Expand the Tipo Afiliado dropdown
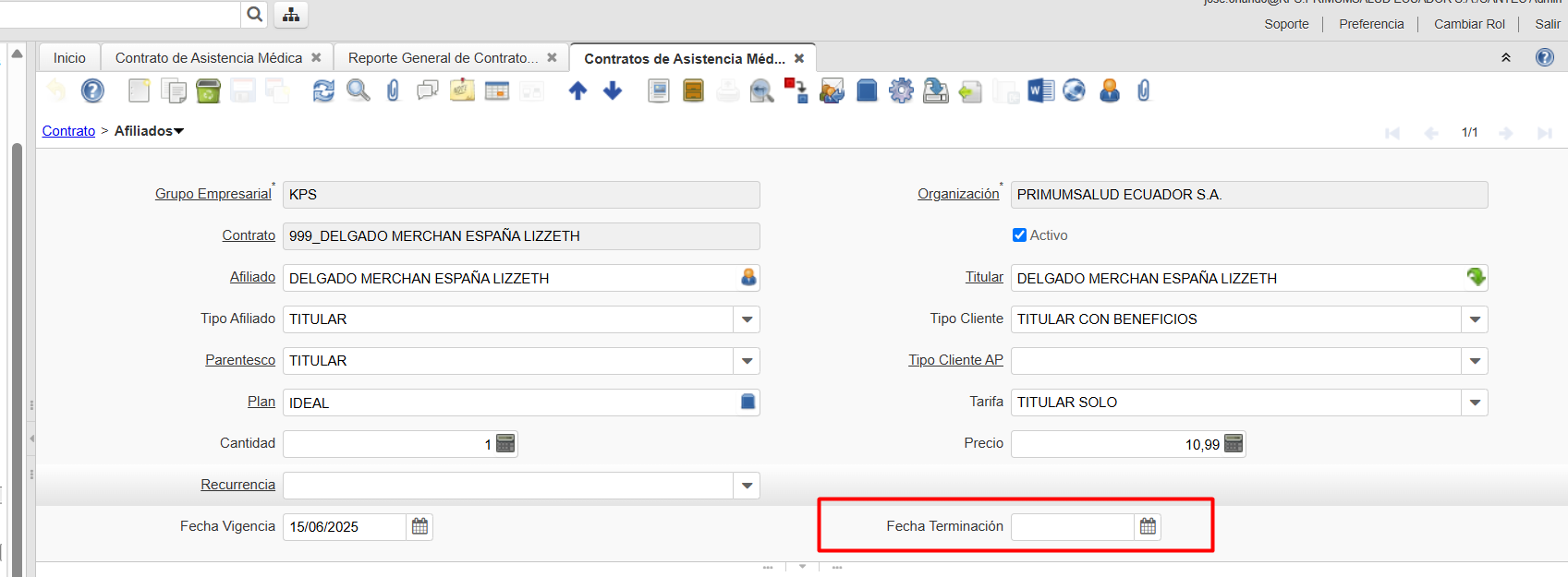The image size is (1568, 577). click(747, 319)
